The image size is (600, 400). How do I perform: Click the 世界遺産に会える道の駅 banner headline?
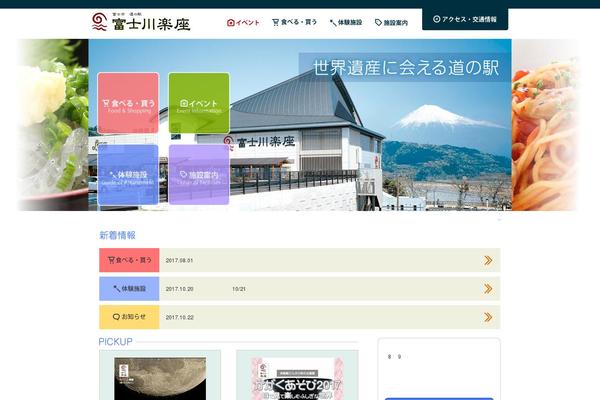tap(405, 68)
